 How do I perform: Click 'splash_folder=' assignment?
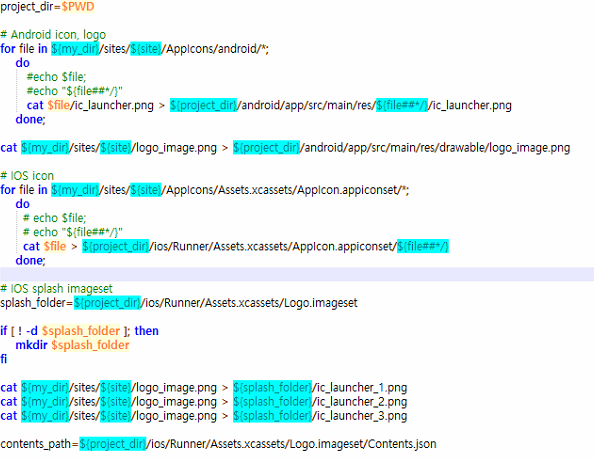click(37, 303)
